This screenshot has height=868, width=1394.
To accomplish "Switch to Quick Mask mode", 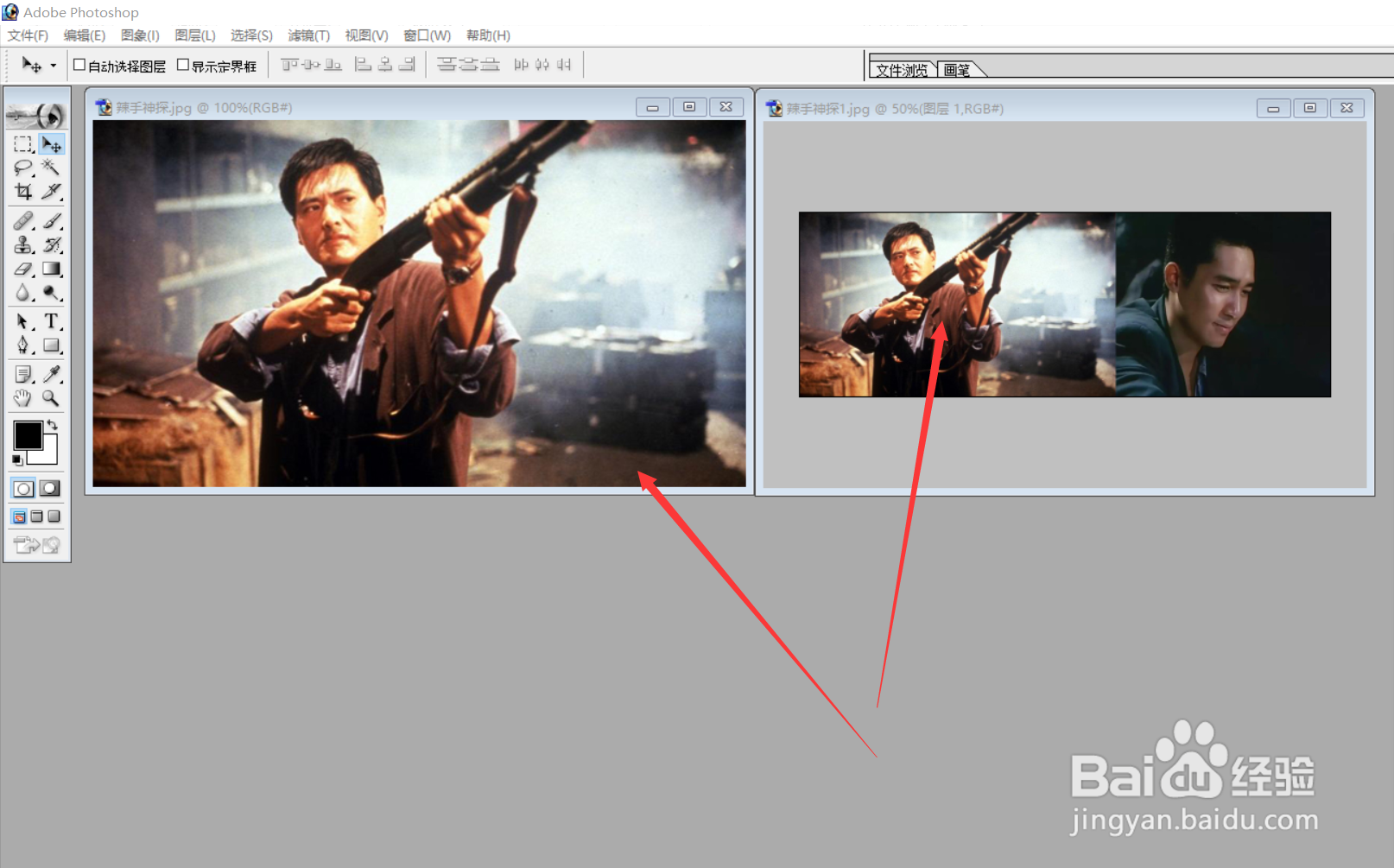I will 50,489.
